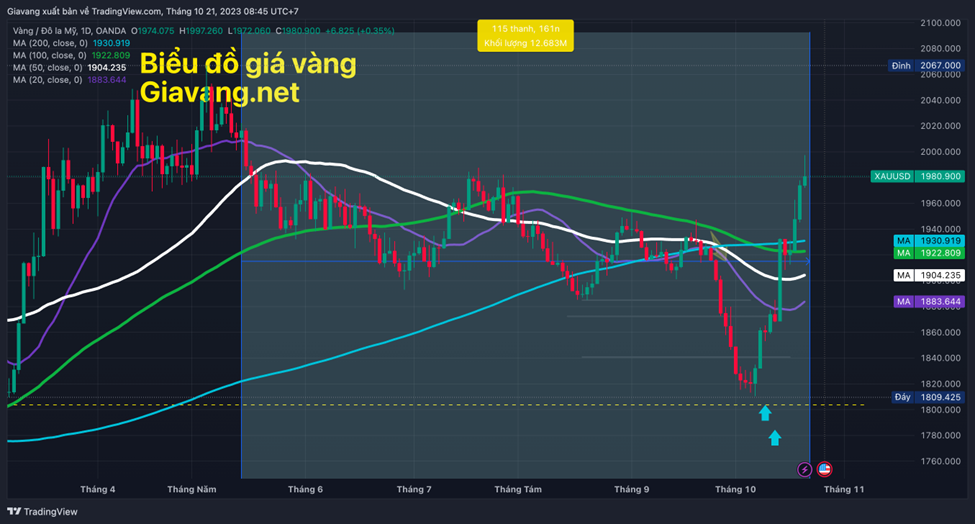The height and width of the screenshot is (524, 975).
Task: Select the MA (100, close, 0) legend
Action: (x=72, y=55)
